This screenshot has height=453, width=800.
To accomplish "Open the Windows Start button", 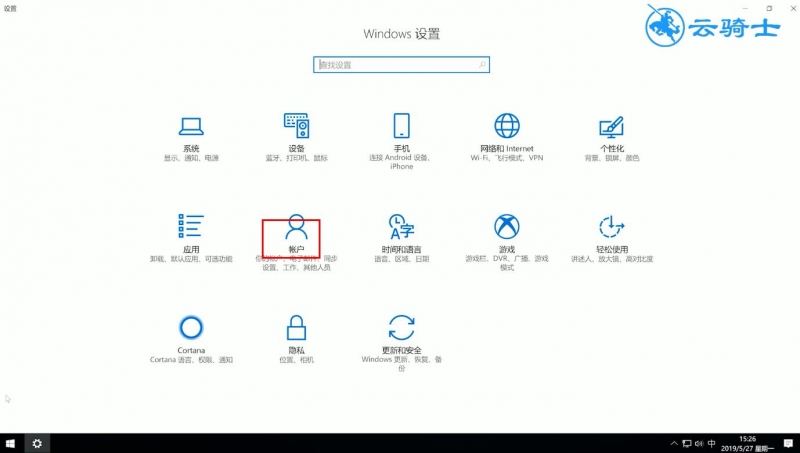I will coord(11,443).
